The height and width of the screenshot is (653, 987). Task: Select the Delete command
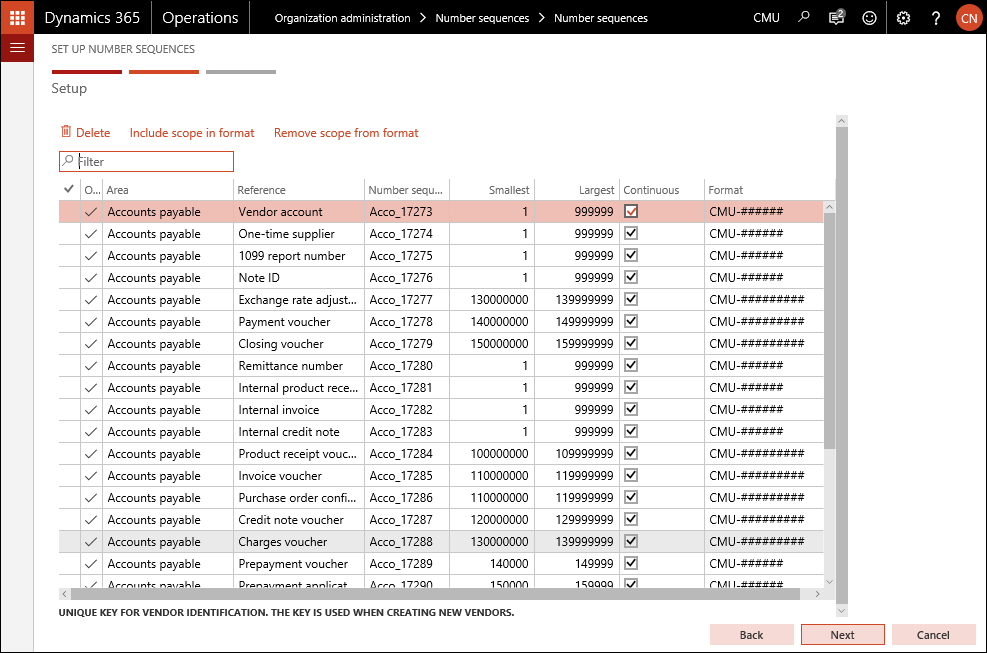pos(85,133)
